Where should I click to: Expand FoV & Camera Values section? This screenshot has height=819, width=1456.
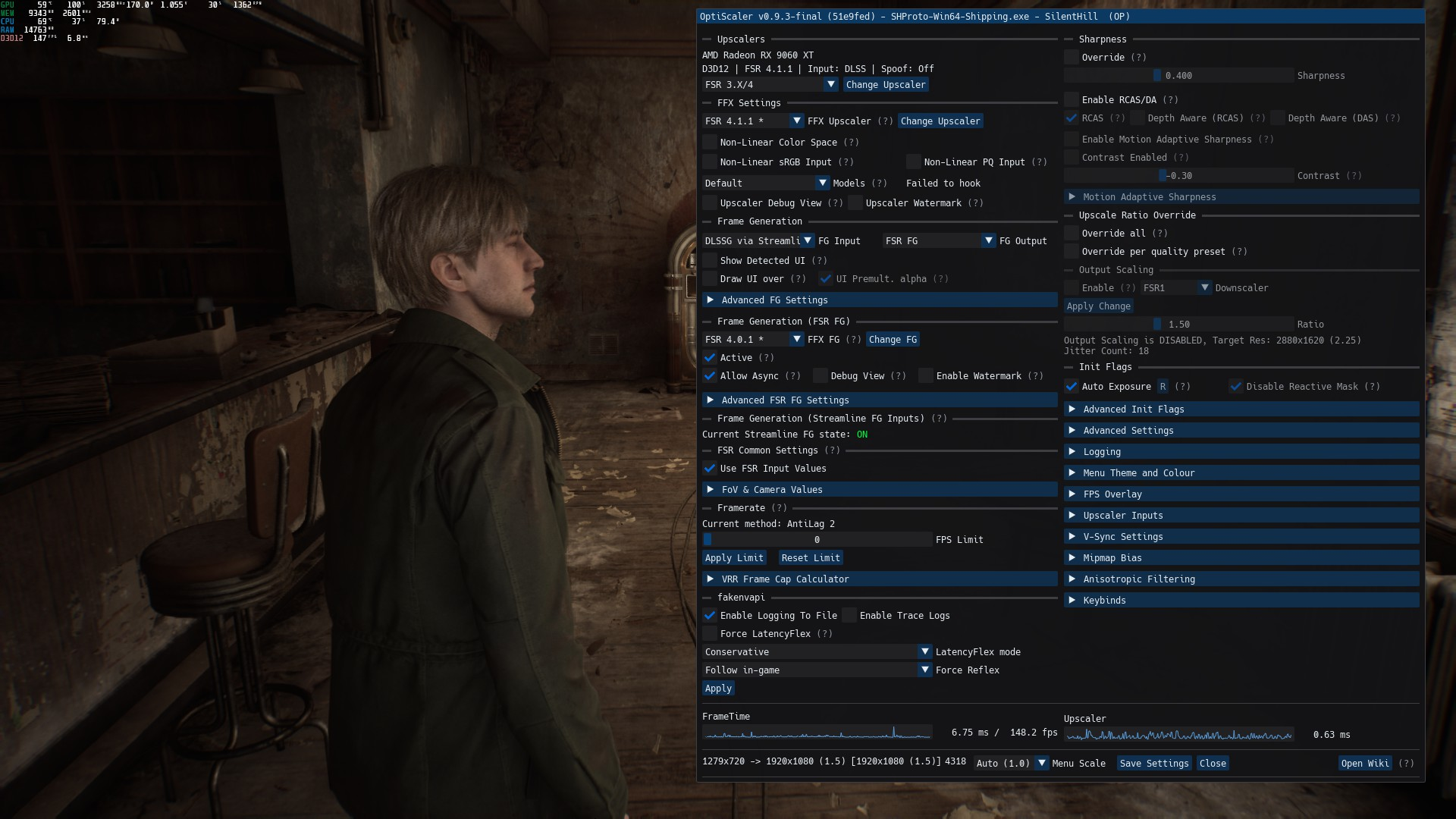click(x=880, y=490)
